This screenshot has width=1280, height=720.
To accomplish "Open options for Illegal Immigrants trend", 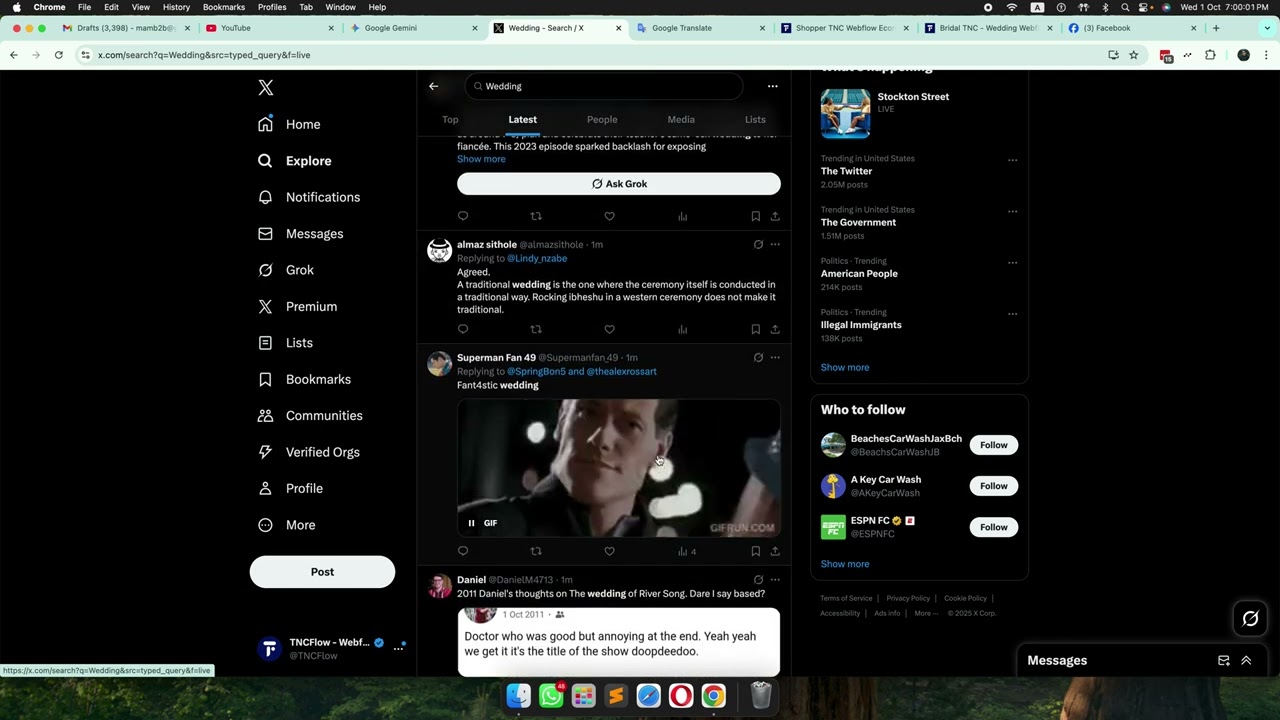I will (1012, 314).
